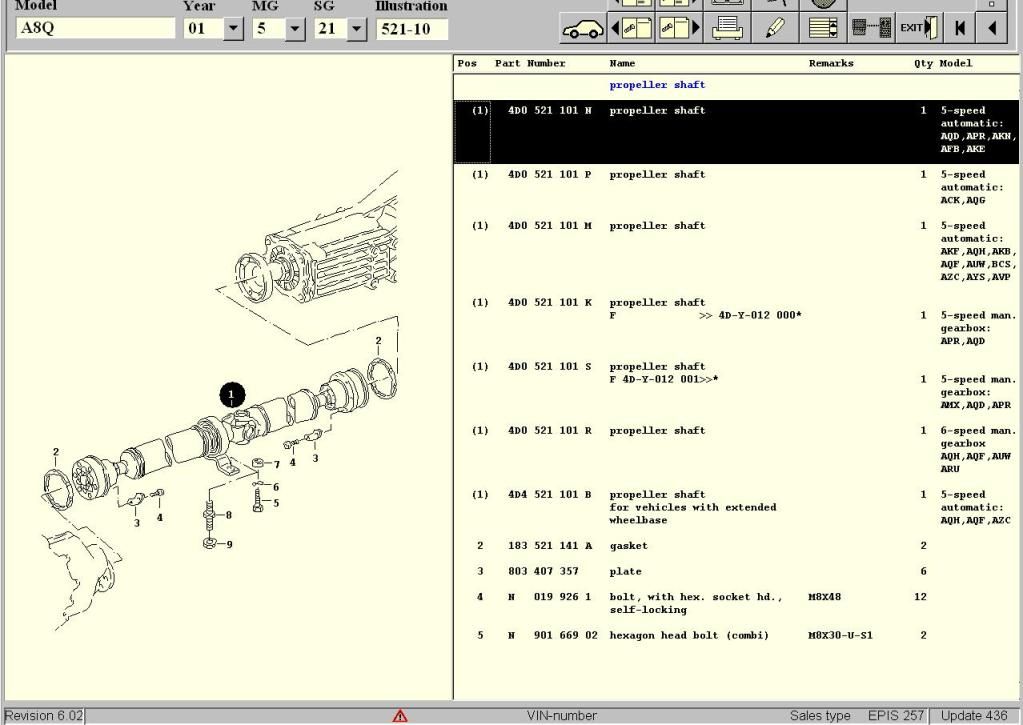Click the Model column header

pyautogui.click(x=956, y=63)
